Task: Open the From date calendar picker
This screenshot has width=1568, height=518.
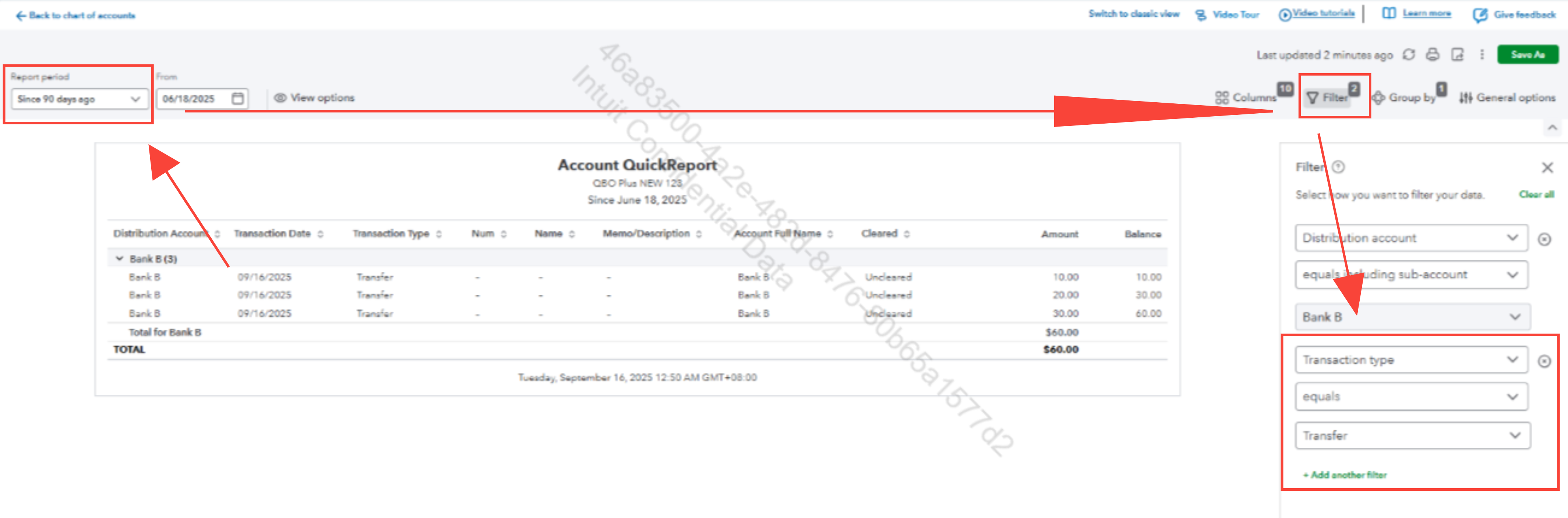Action: pos(238,99)
